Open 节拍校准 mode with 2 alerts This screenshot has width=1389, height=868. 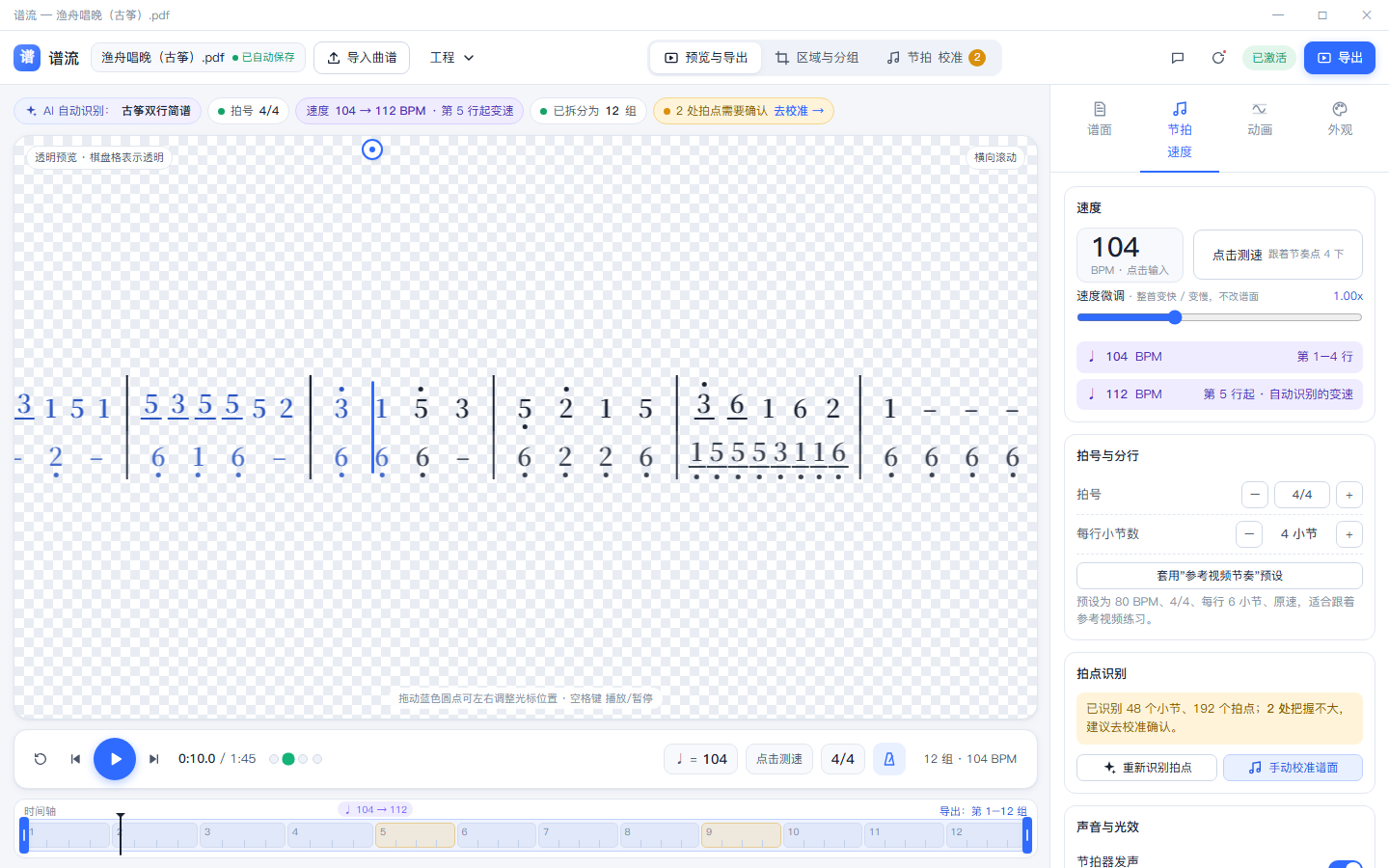click(936, 58)
